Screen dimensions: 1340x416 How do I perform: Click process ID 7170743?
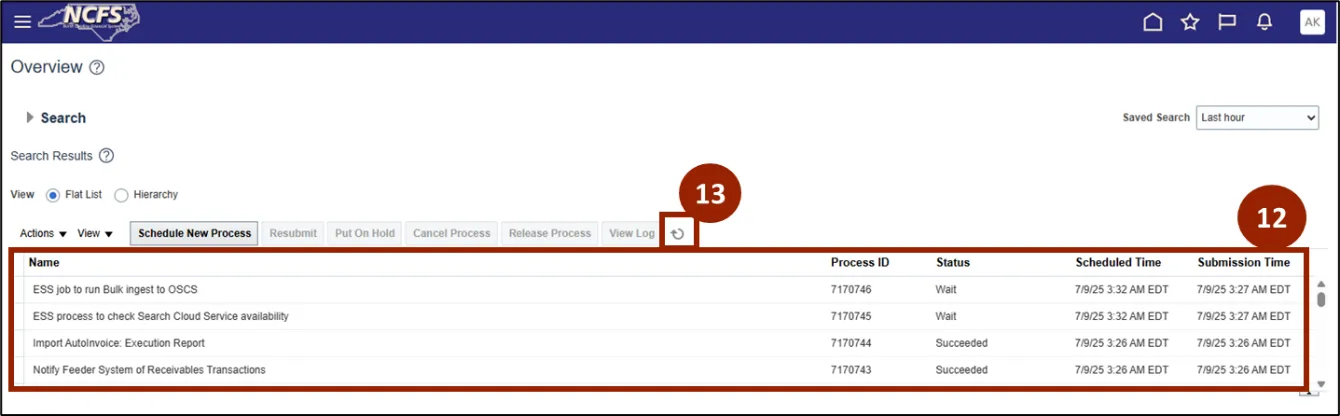[x=851, y=370]
